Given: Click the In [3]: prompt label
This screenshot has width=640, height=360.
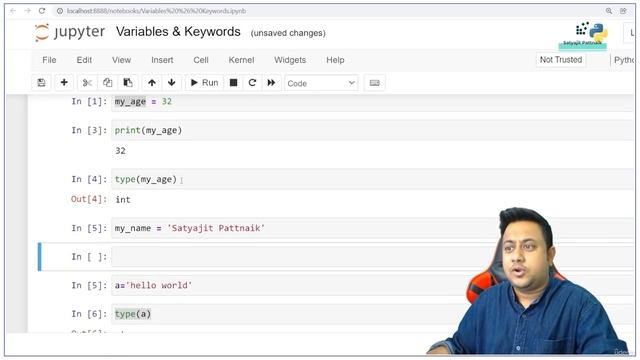Looking at the screenshot, I should point(89,130).
